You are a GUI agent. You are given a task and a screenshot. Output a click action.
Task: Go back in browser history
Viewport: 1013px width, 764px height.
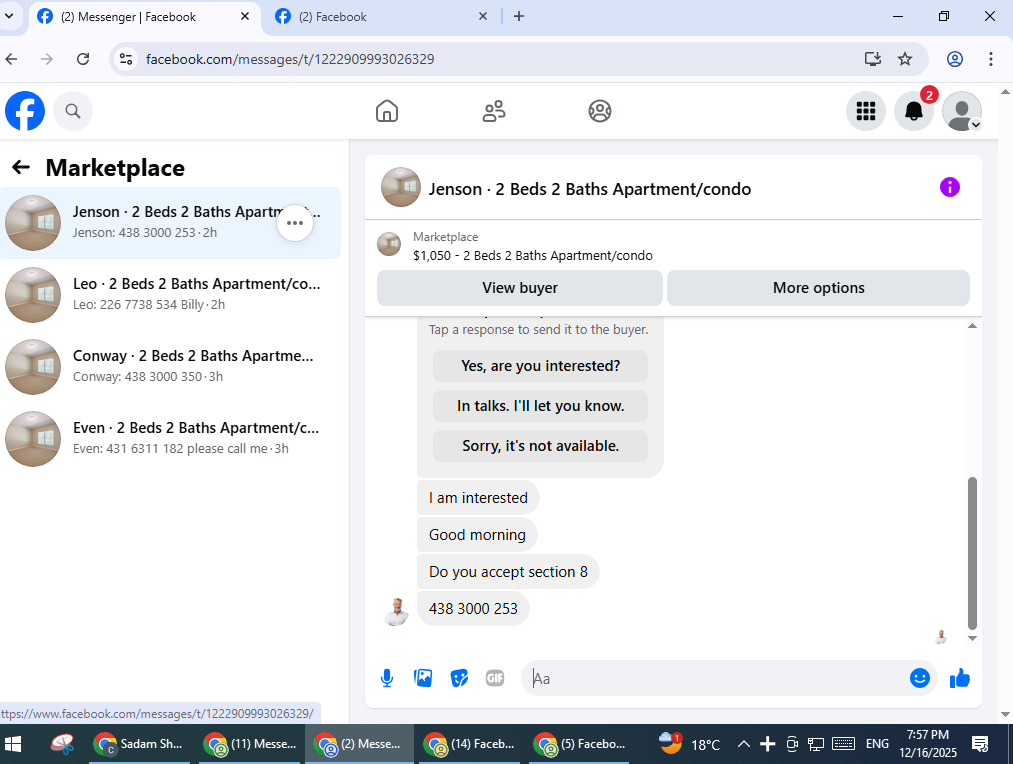point(12,59)
